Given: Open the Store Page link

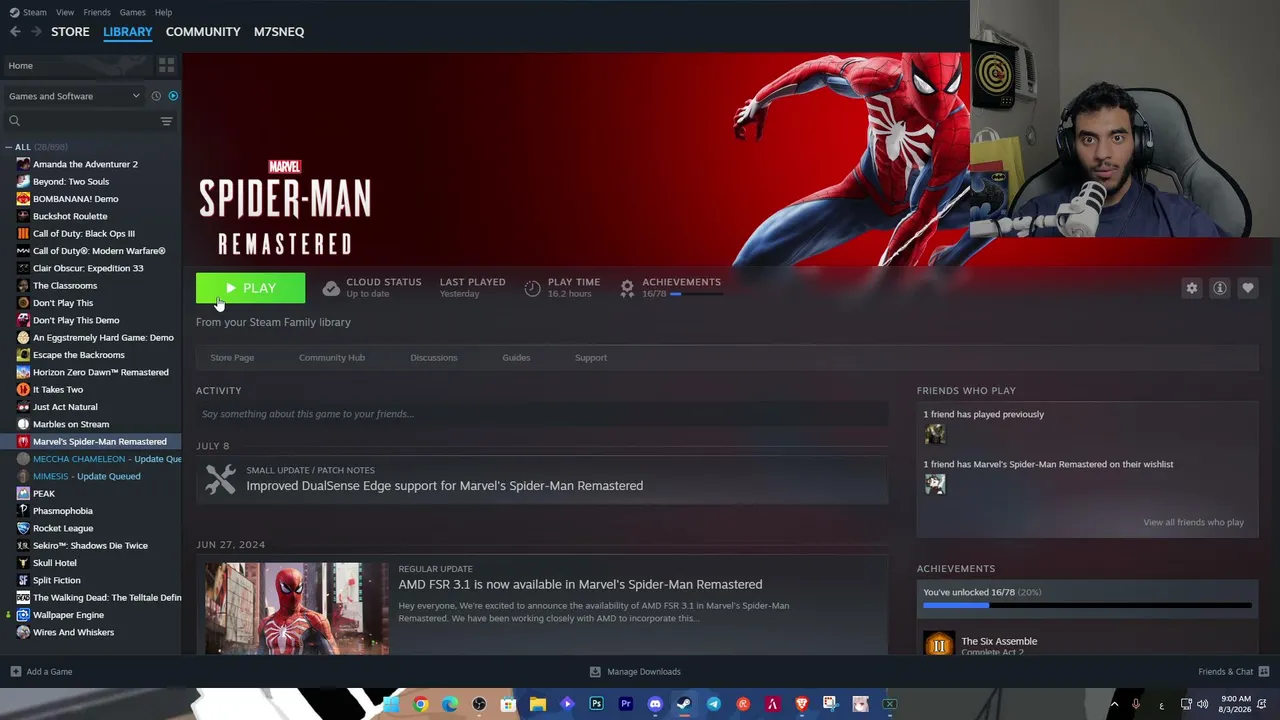Looking at the screenshot, I should pyautogui.click(x=232, y=358).
